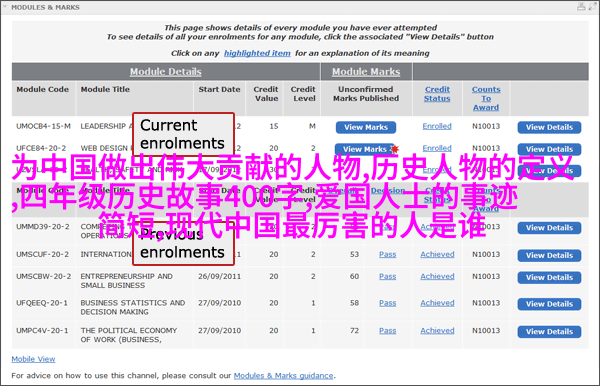Click the Pass decision for UMSCBW-20-2

coord(388,276)
